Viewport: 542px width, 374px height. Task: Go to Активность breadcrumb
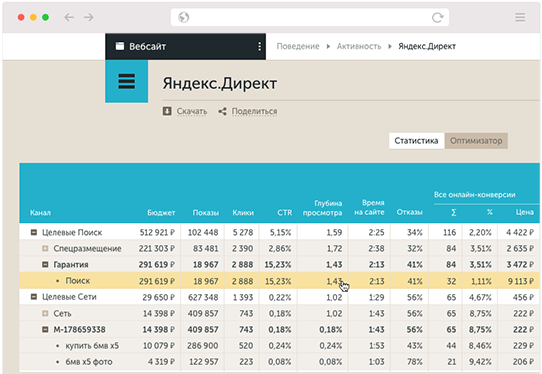click(x=359, y=46)
